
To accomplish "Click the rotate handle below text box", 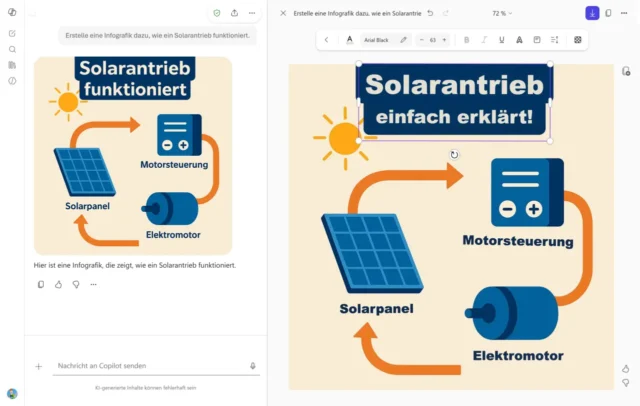I will pos(454,155).
